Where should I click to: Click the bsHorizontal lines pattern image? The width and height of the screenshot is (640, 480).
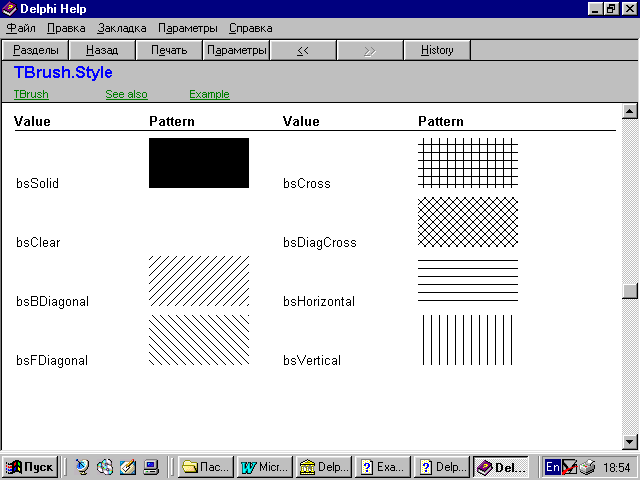(x=468, y=281)
